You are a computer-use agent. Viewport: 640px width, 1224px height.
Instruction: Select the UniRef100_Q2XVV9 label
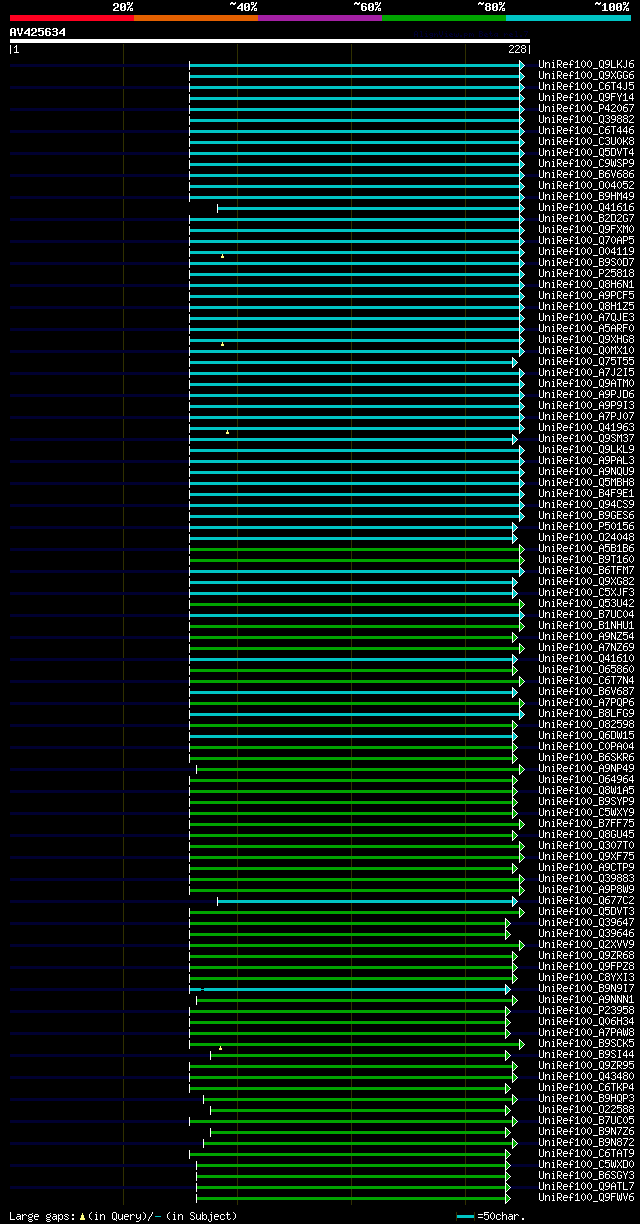tap(586, 944)
